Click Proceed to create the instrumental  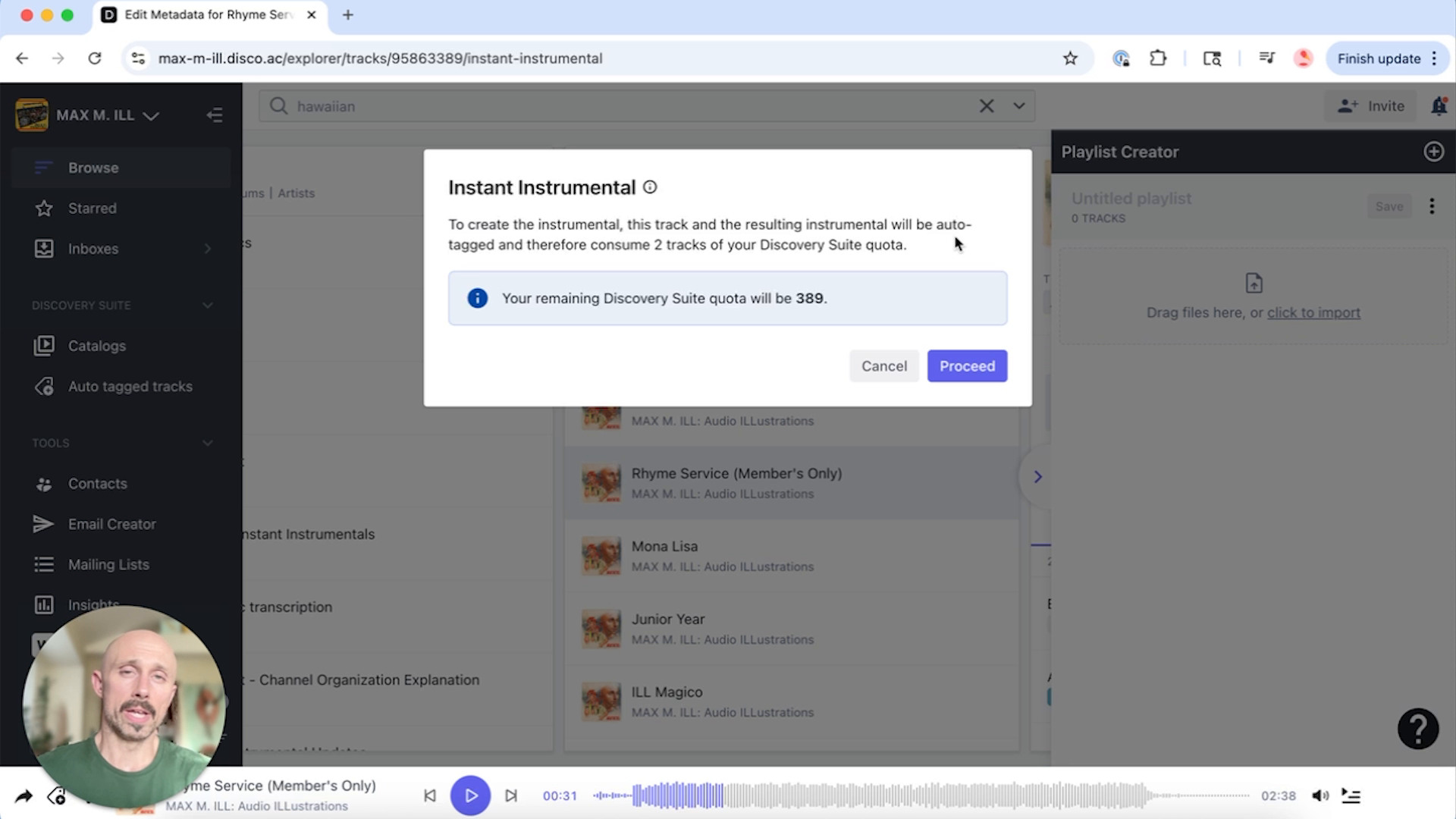pos(967,366)
